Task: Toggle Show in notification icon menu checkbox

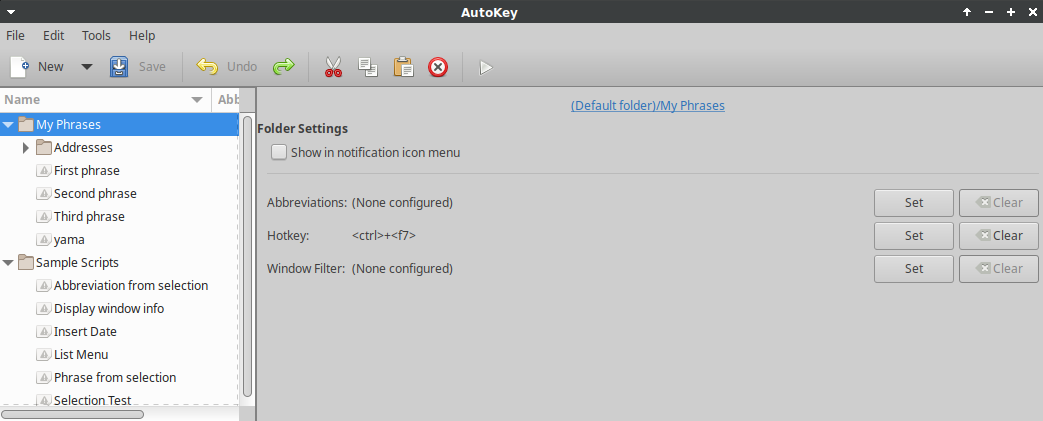Action: coord(279,152)
